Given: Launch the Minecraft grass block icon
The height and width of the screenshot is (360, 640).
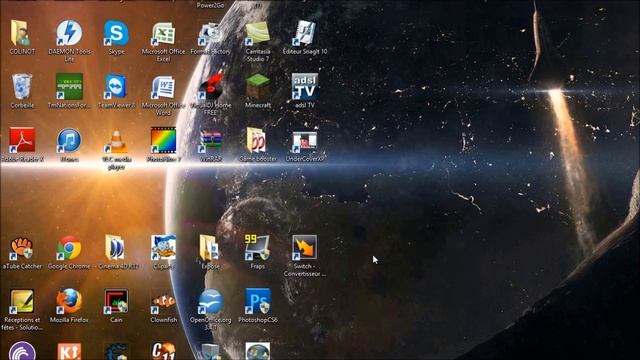Looking at the screenshot, I should tap(258, 87).
